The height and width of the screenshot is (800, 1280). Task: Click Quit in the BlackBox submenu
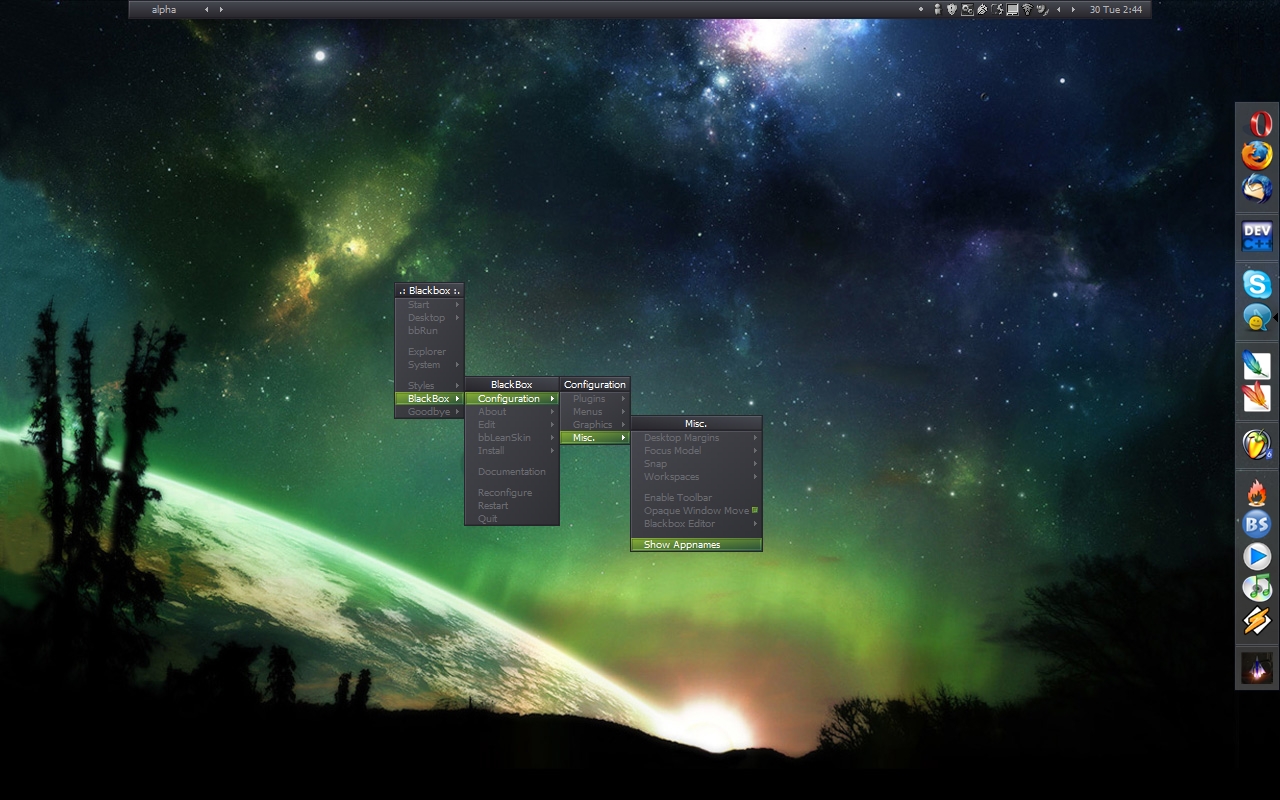click(512, 519)
